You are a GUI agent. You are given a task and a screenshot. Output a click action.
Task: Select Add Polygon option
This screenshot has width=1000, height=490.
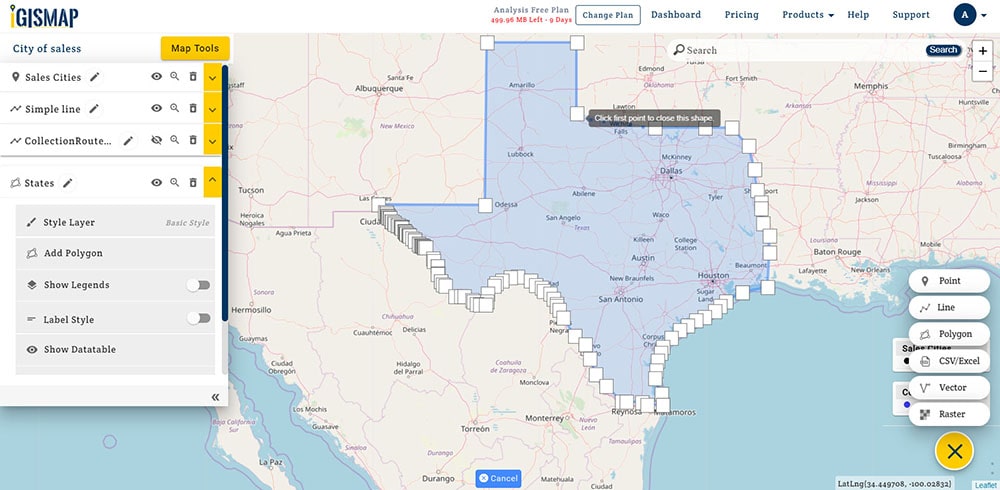(x=115, y=253)
